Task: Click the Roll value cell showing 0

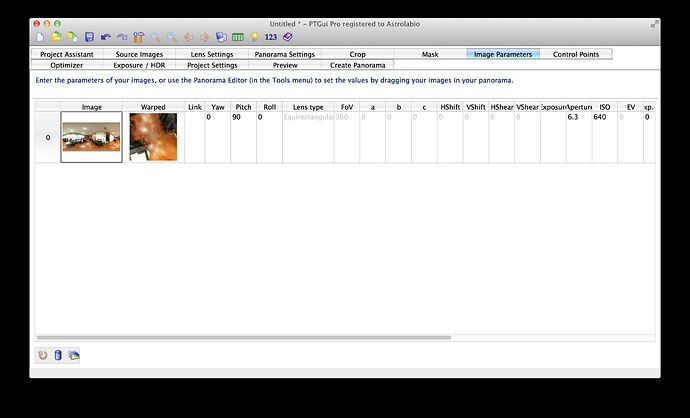Action: (x=269, y=137)
